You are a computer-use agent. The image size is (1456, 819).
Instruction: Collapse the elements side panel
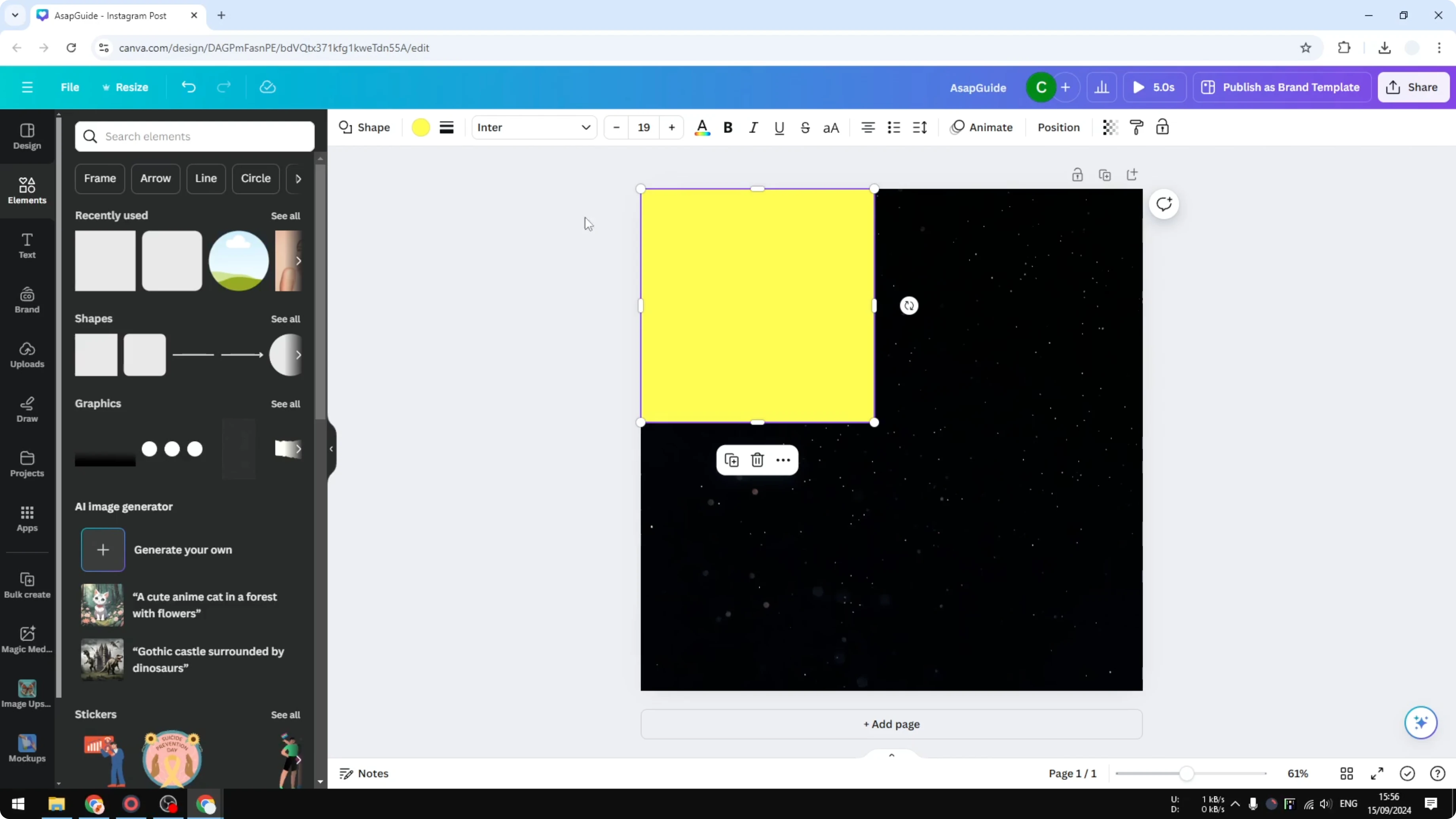(331, 449)
